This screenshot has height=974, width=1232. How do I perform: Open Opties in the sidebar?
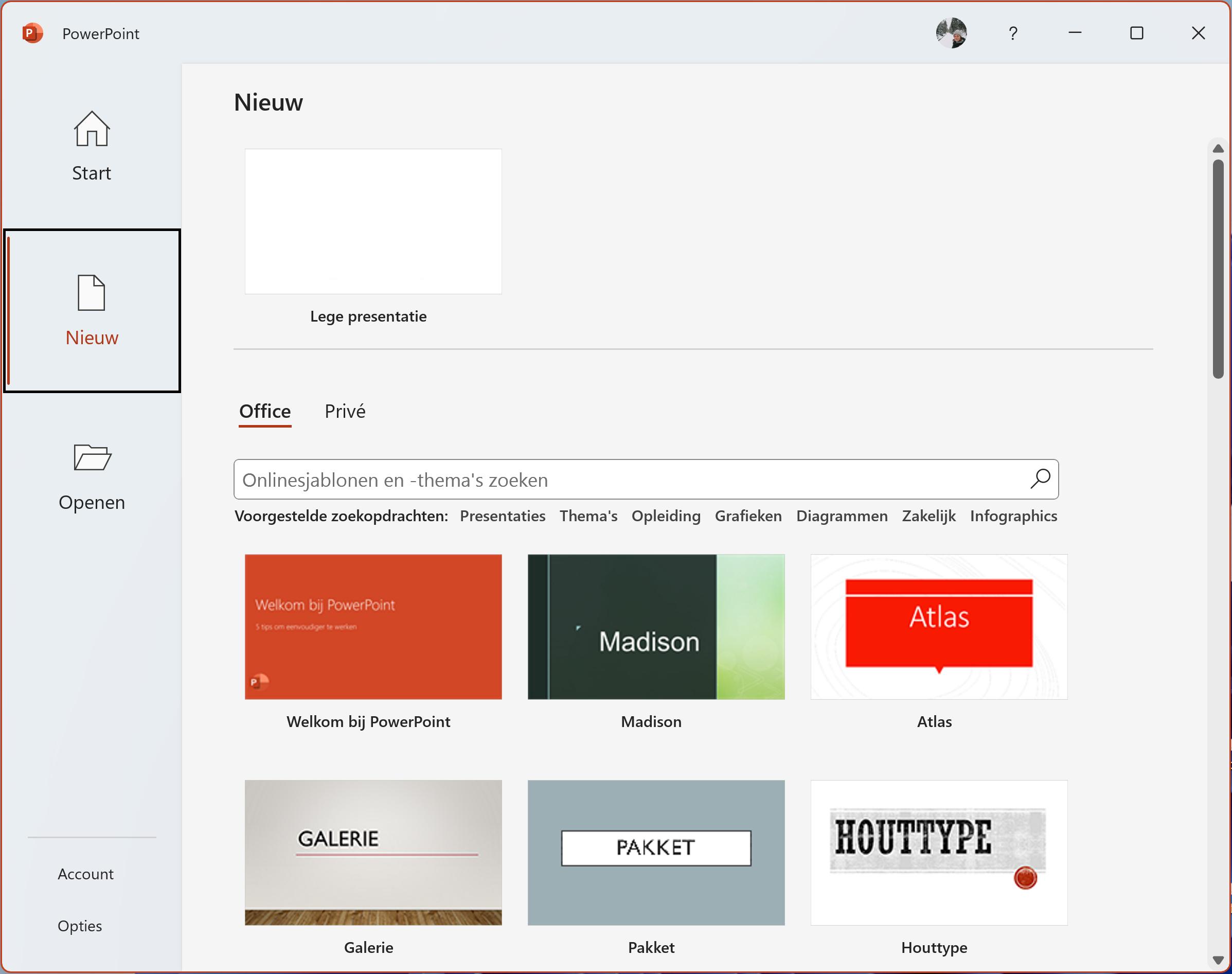(80, 926)
